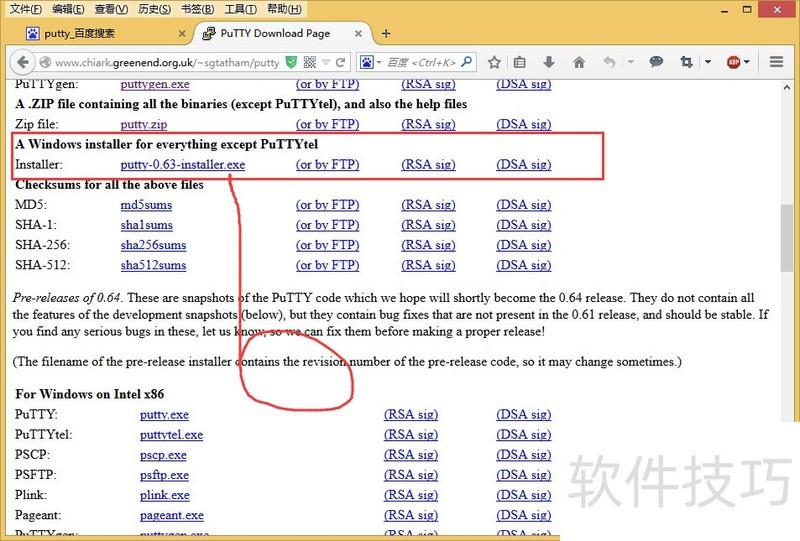Expand the address bar history dropdown
Image resolution: width=800 pixels, height=541 pixels.
[x=324, y=62]
